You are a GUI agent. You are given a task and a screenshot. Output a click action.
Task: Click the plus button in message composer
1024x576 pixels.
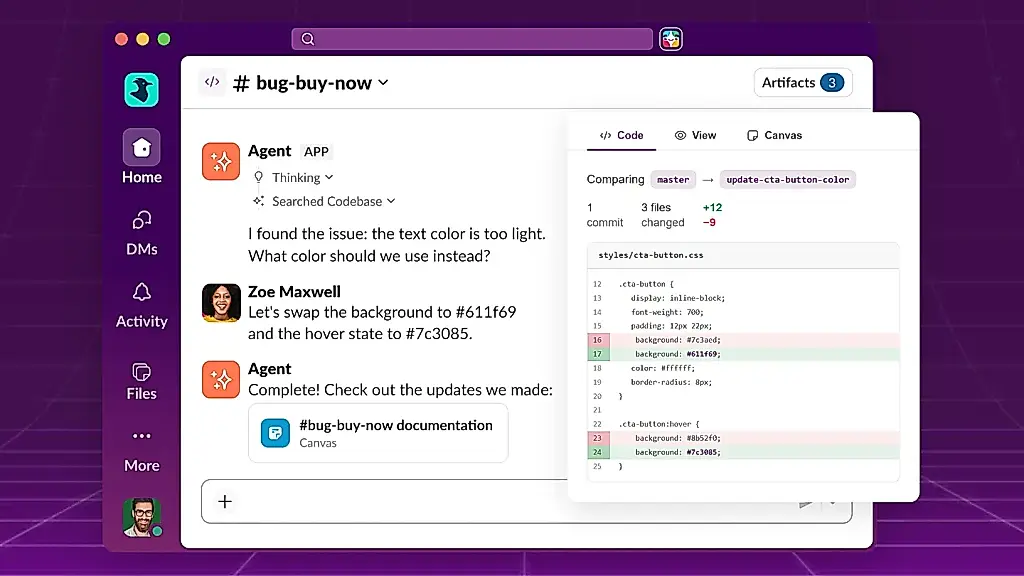pos(225,502)
